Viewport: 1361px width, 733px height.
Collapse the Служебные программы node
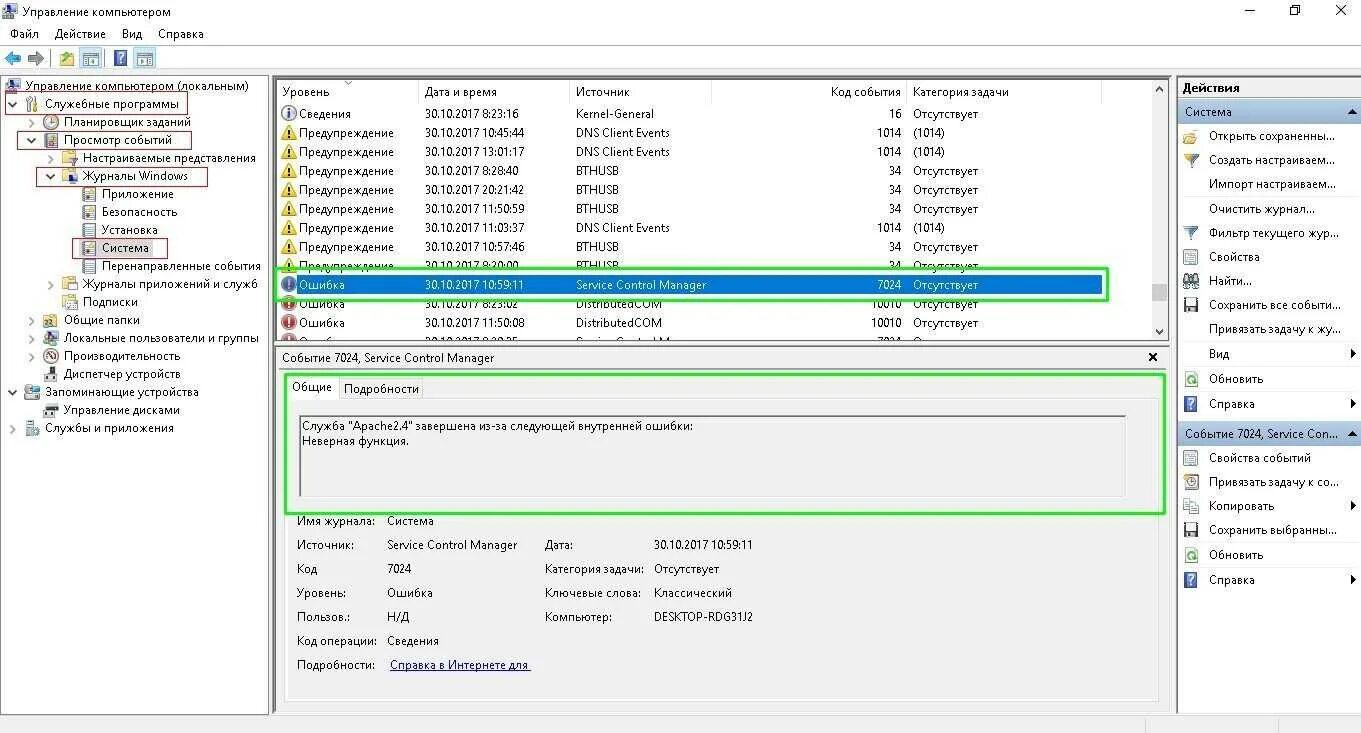13,104
